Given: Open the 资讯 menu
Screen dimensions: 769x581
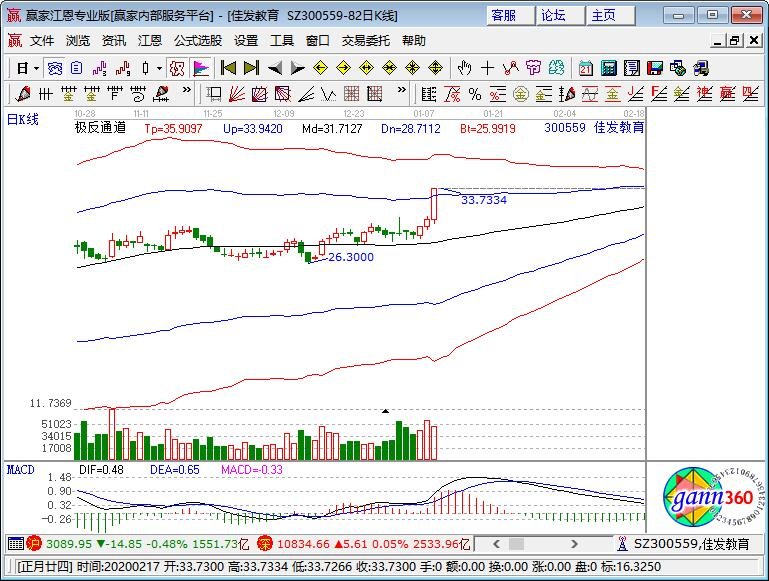Looking at the screenshot, I should click(114, 41).
